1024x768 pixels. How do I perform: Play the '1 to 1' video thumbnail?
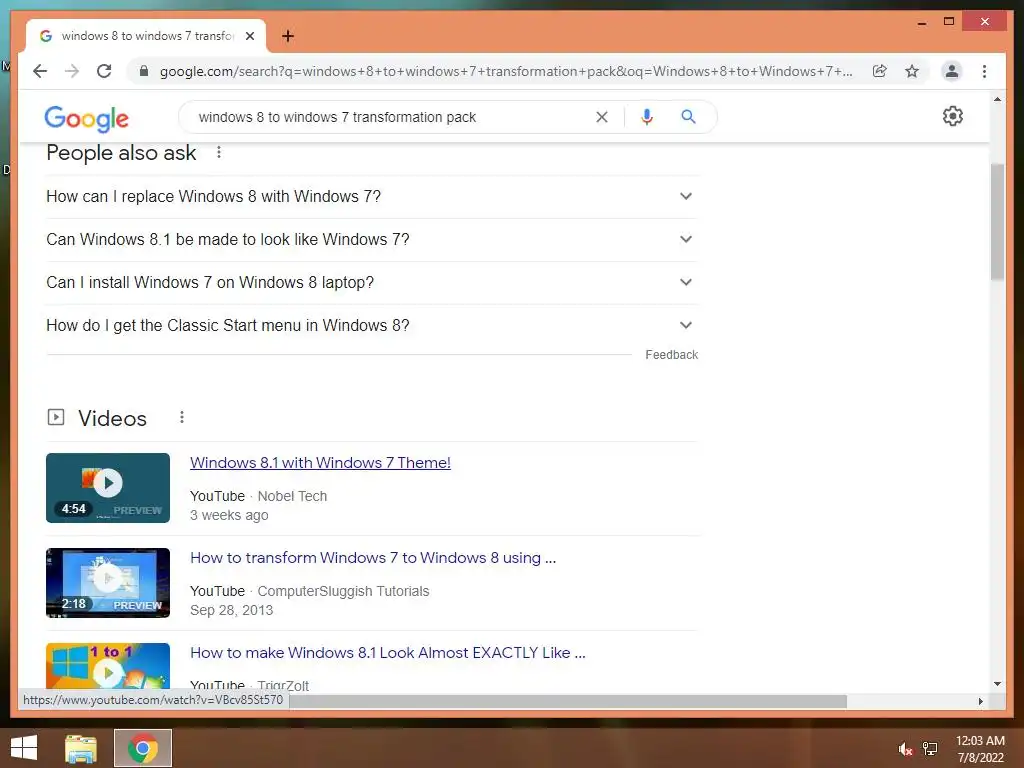pyautogui.click(x=108, y=665)
